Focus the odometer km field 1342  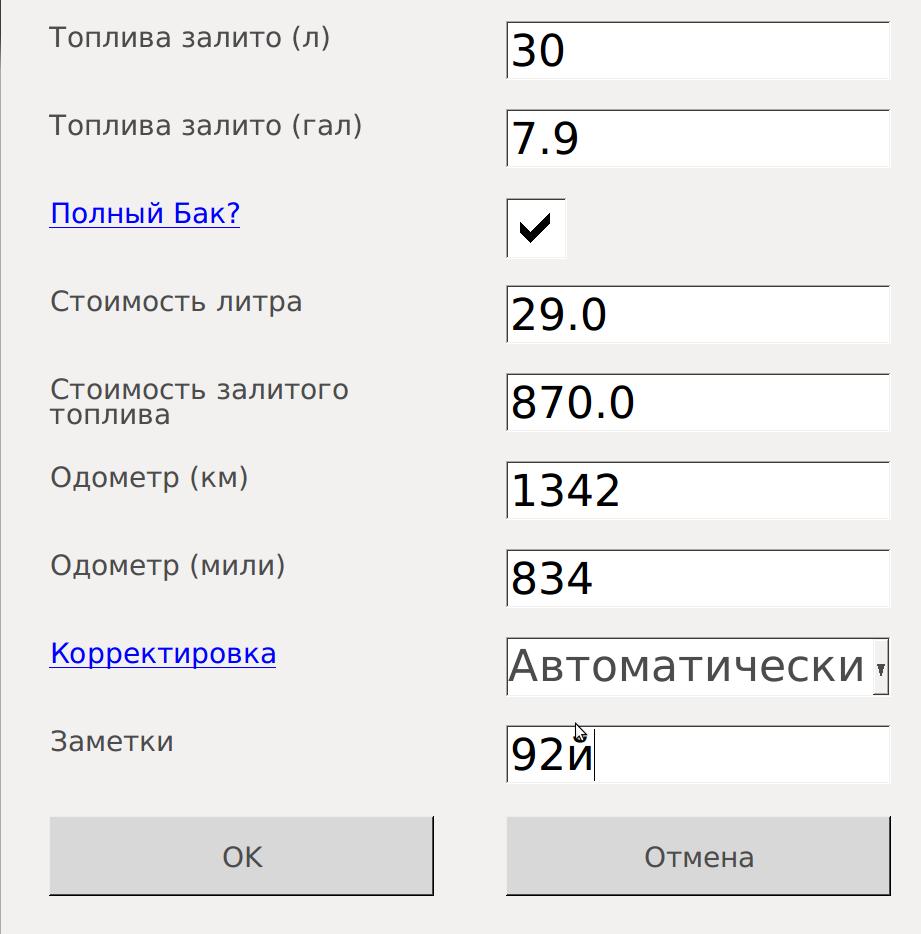(x=698, y=491)
